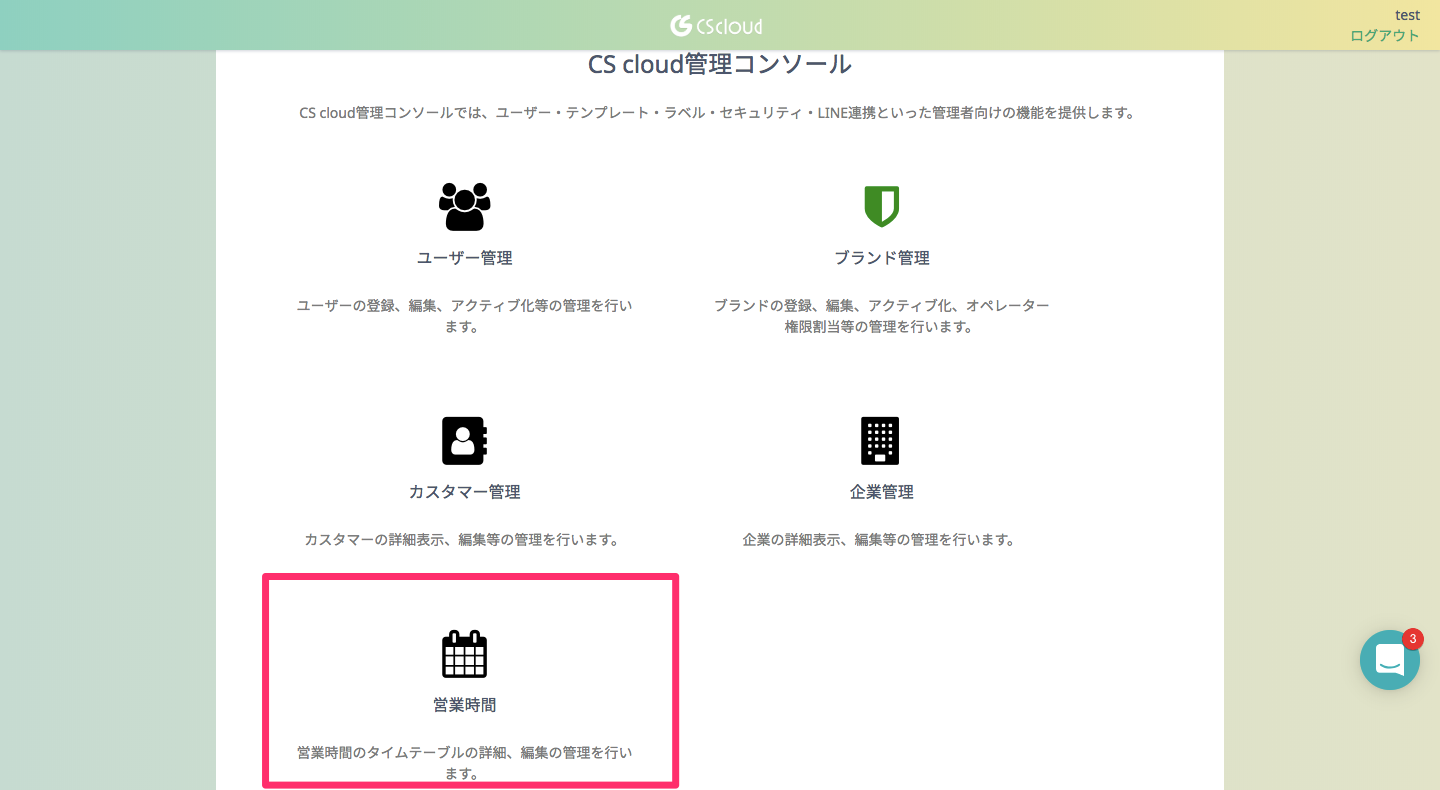Open the green shield brand management icon
The width and height of the screenshot is (1440, 790).
tap(881, 206)
